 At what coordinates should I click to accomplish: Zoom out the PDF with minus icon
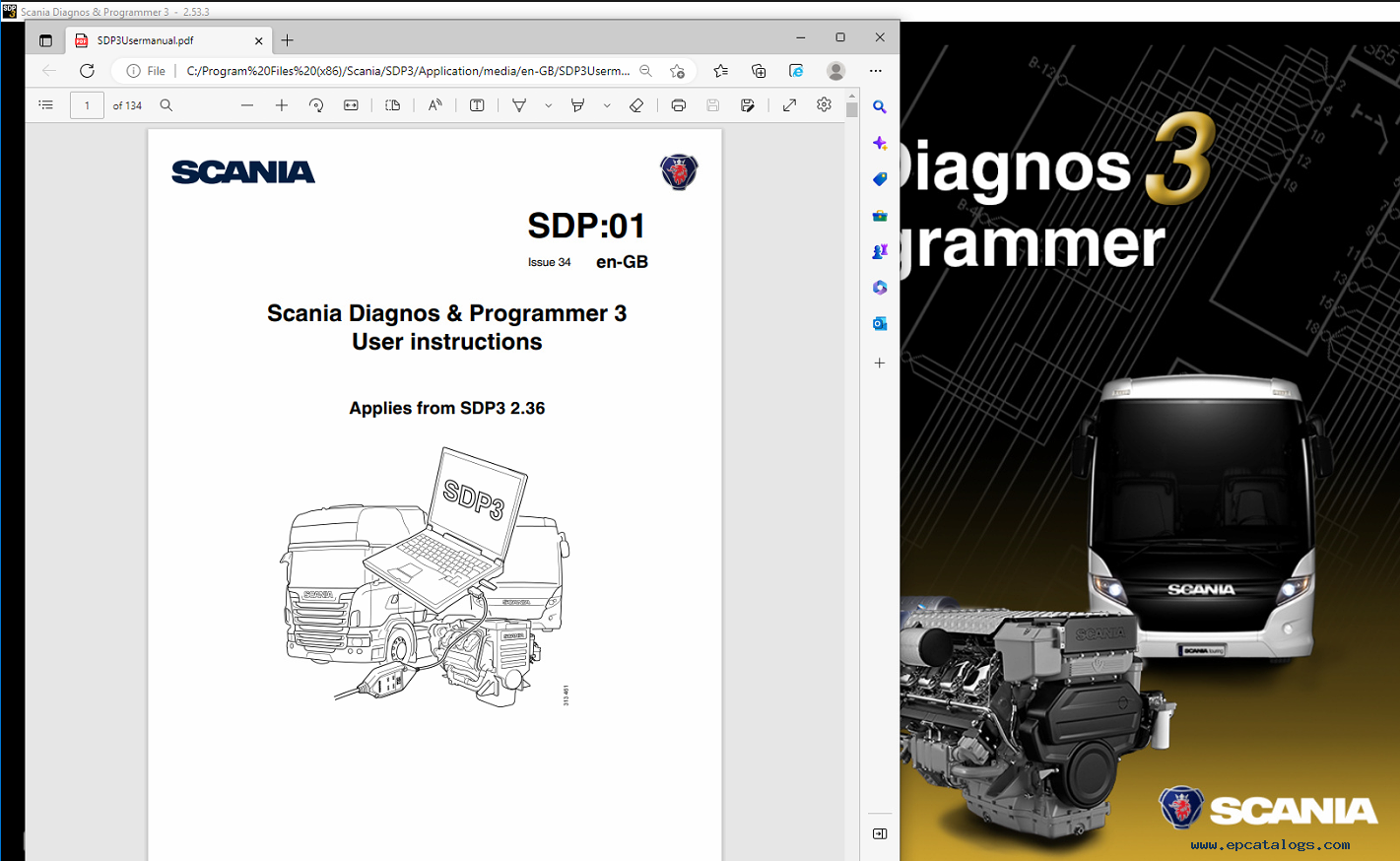pyautogui.click(x=247, y=105)
